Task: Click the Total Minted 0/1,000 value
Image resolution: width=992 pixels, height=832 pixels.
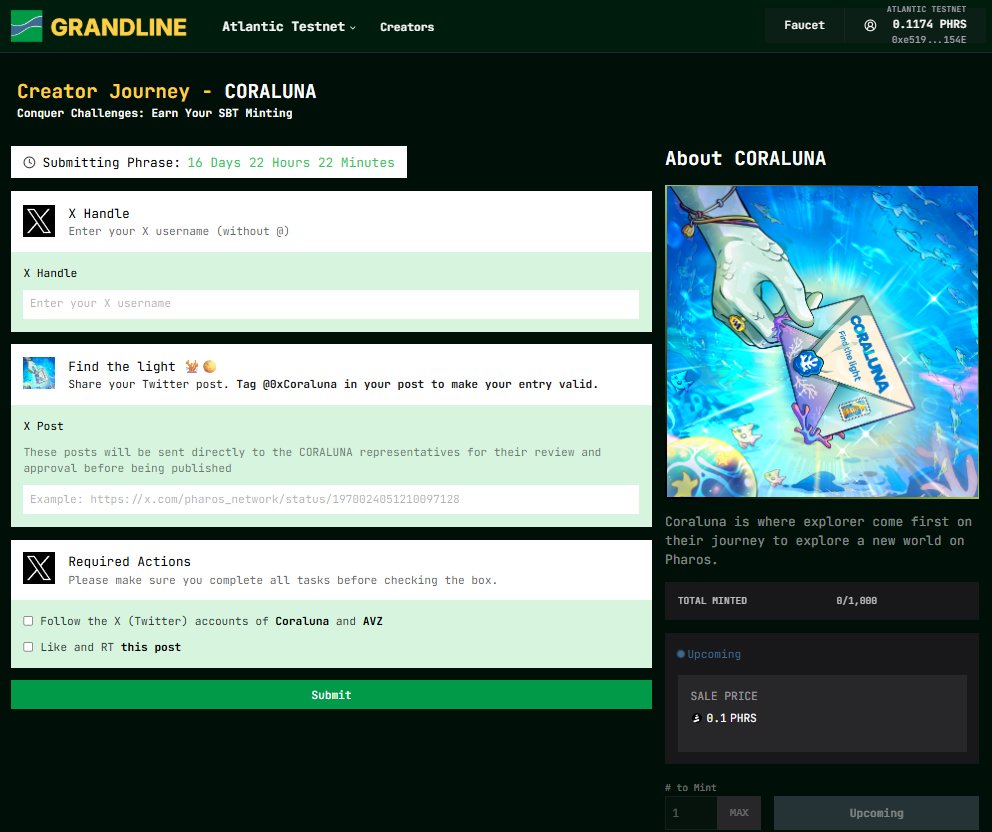Action: tap(857, 600)
